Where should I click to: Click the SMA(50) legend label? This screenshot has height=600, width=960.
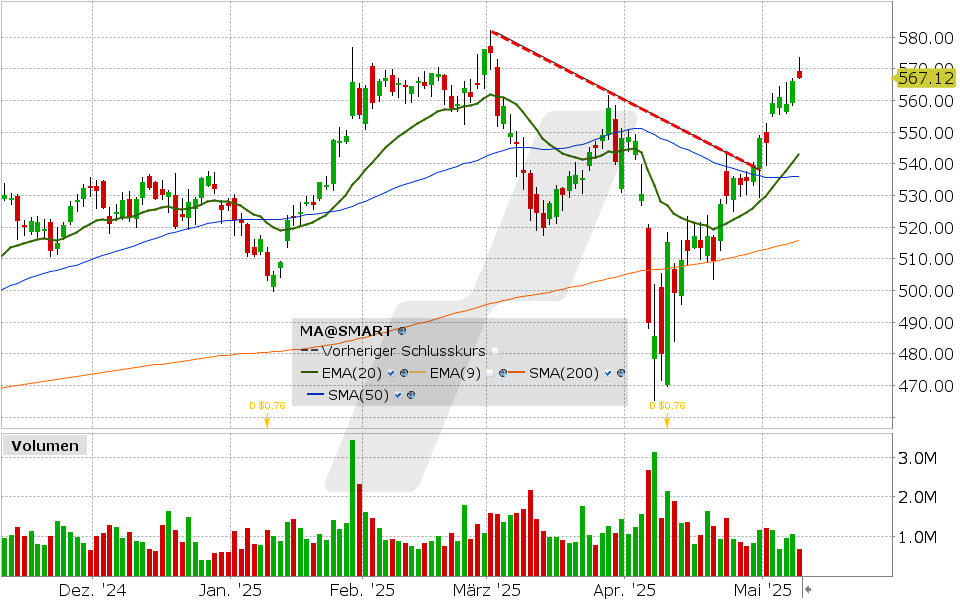(x=358, y=396)
